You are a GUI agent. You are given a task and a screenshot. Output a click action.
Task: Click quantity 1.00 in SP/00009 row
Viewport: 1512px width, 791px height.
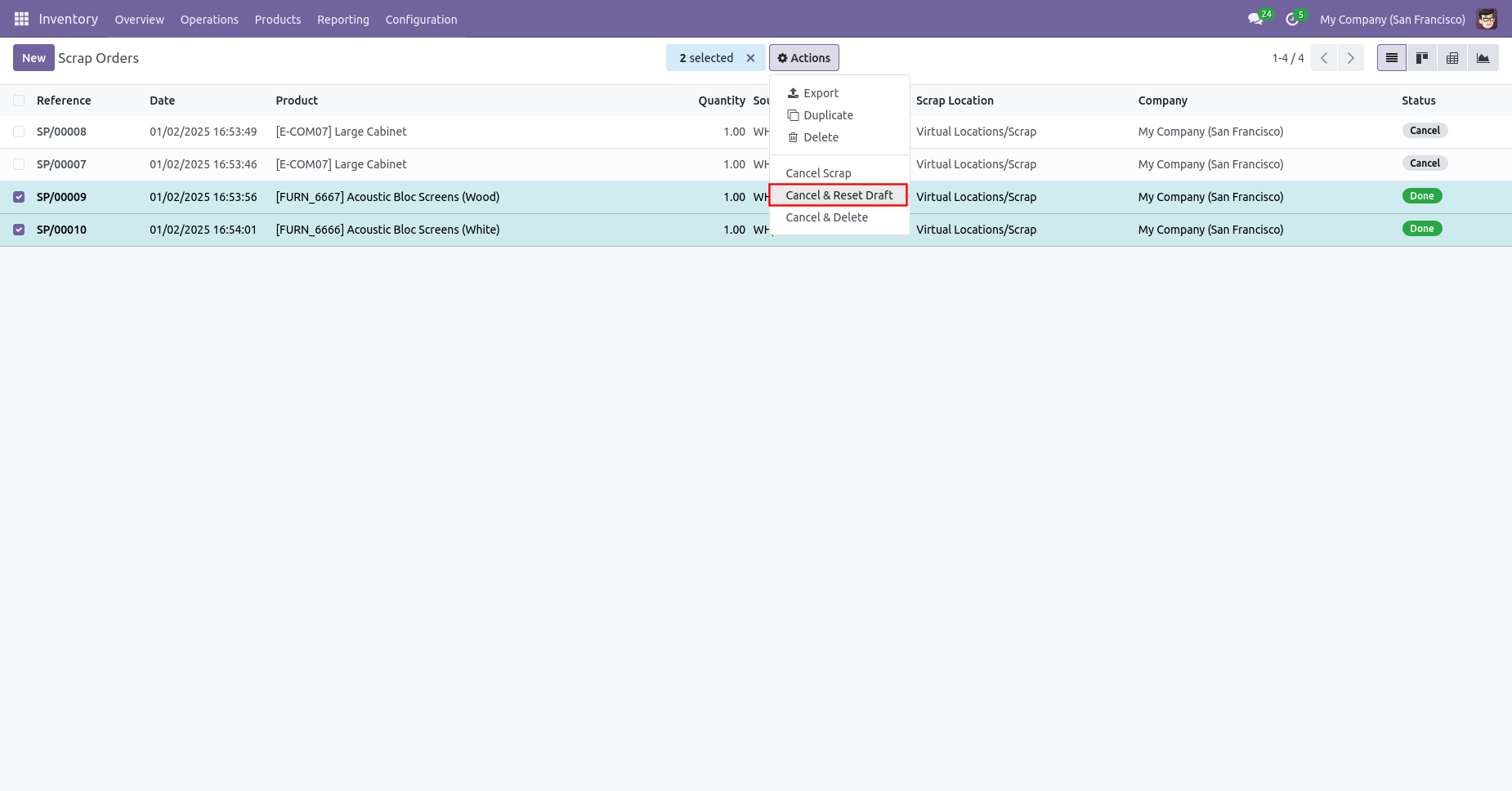734,197
